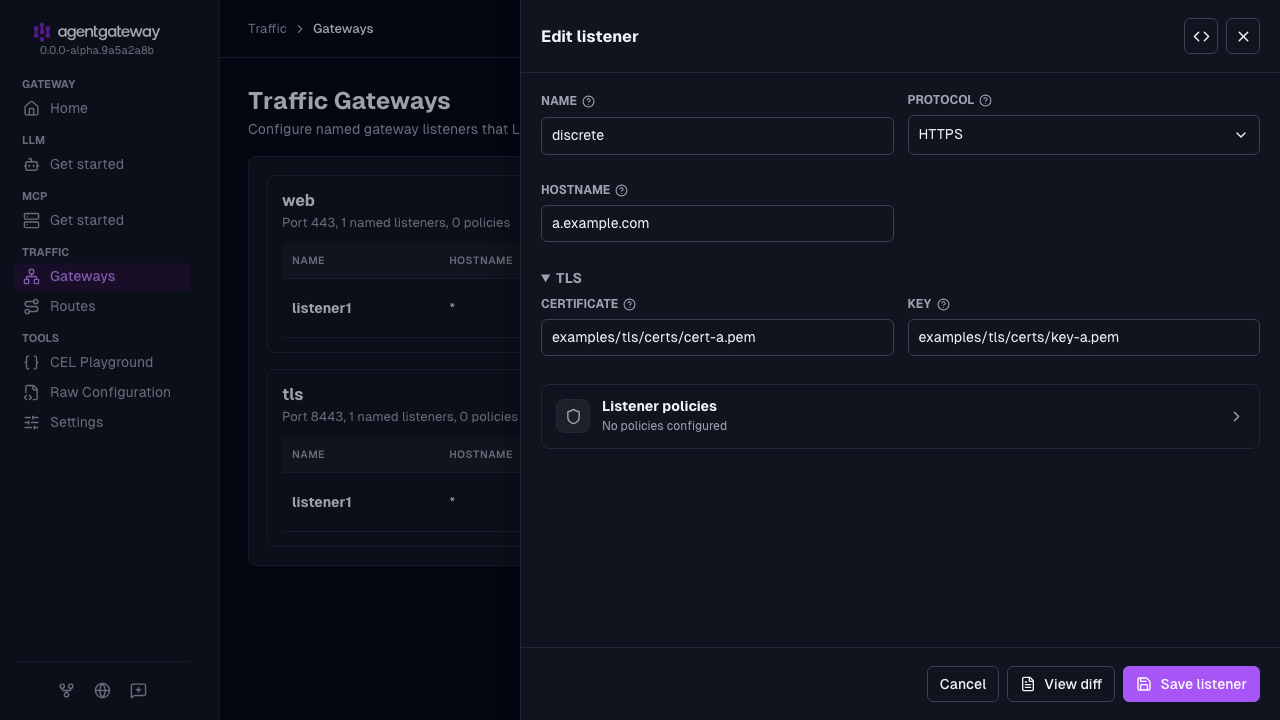Click the CEL Playground braces icon
1280x720 pixels.
[x=32, y=362]
